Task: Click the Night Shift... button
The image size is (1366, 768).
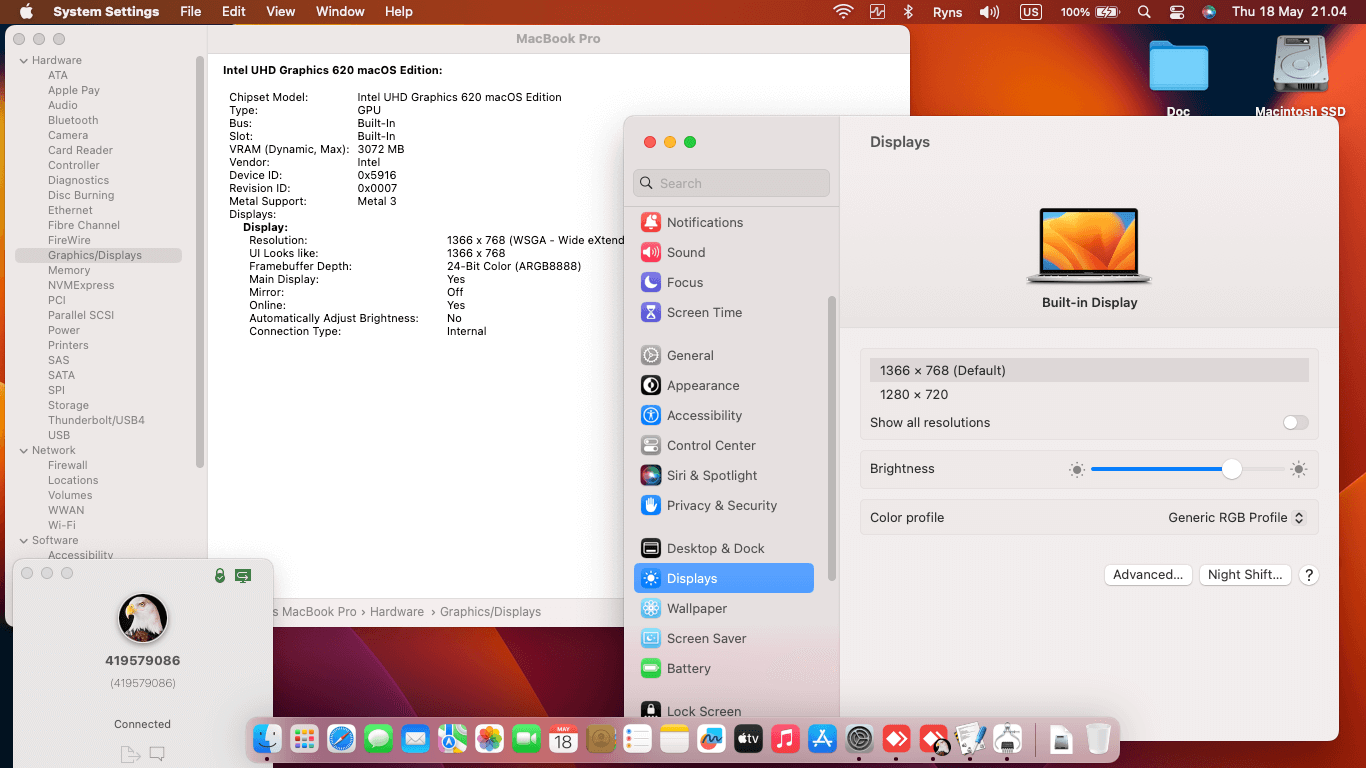Action: (1245, 575)
